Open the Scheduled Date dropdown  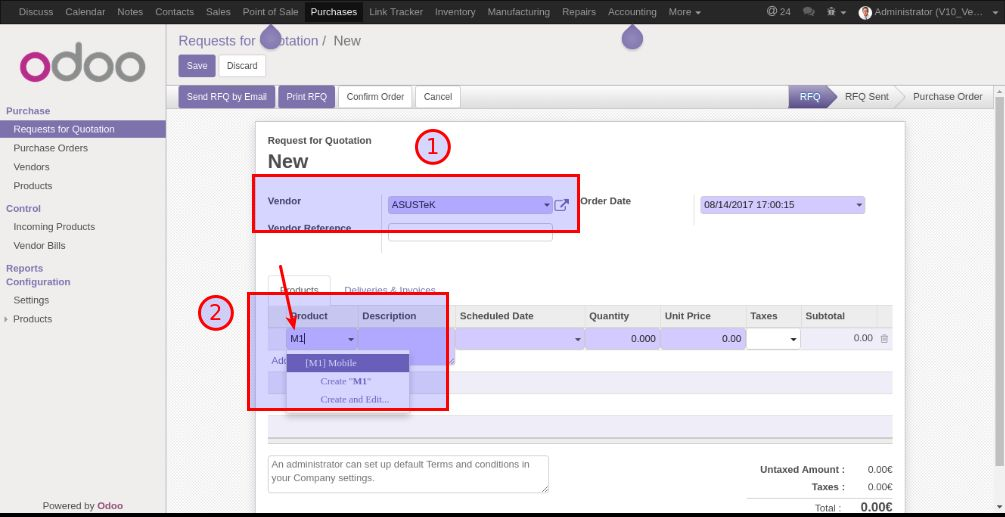tap(577, 340)
